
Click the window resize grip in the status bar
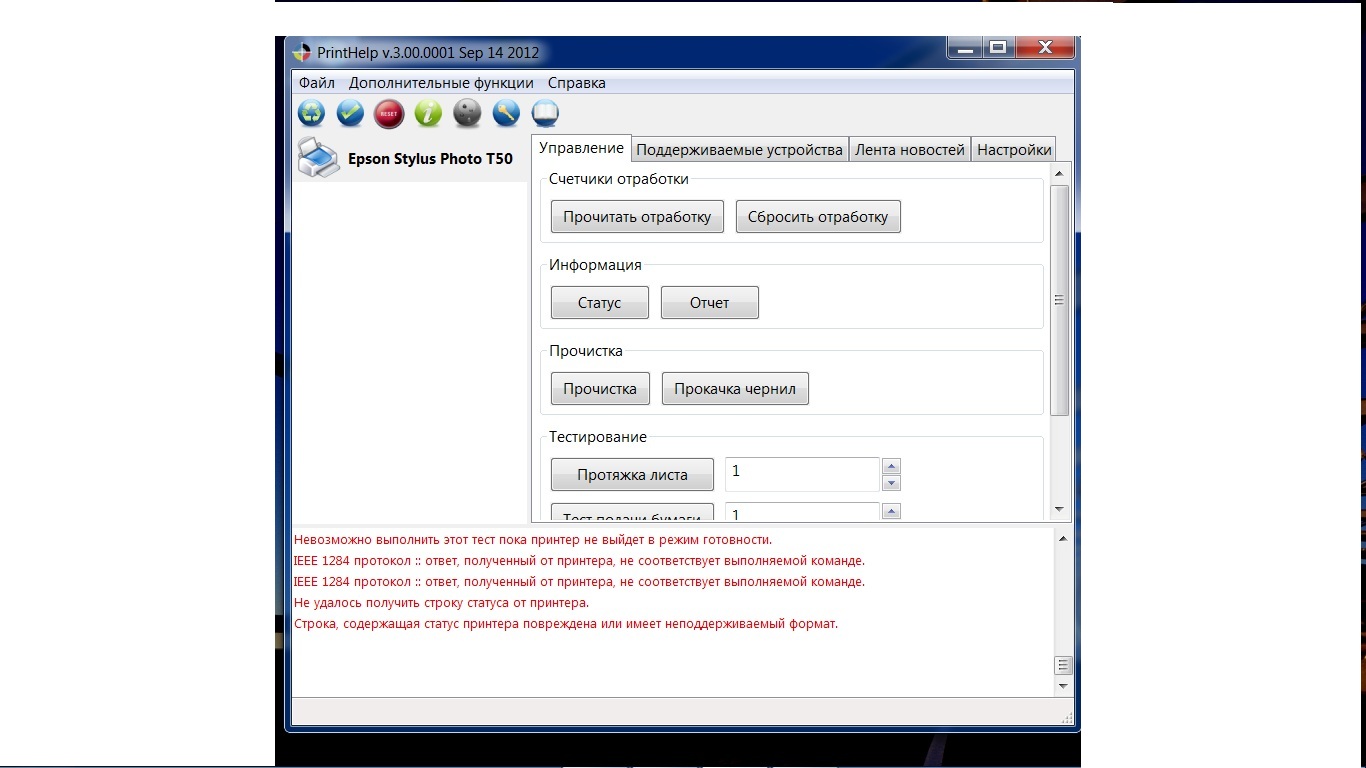[1066, 717]
